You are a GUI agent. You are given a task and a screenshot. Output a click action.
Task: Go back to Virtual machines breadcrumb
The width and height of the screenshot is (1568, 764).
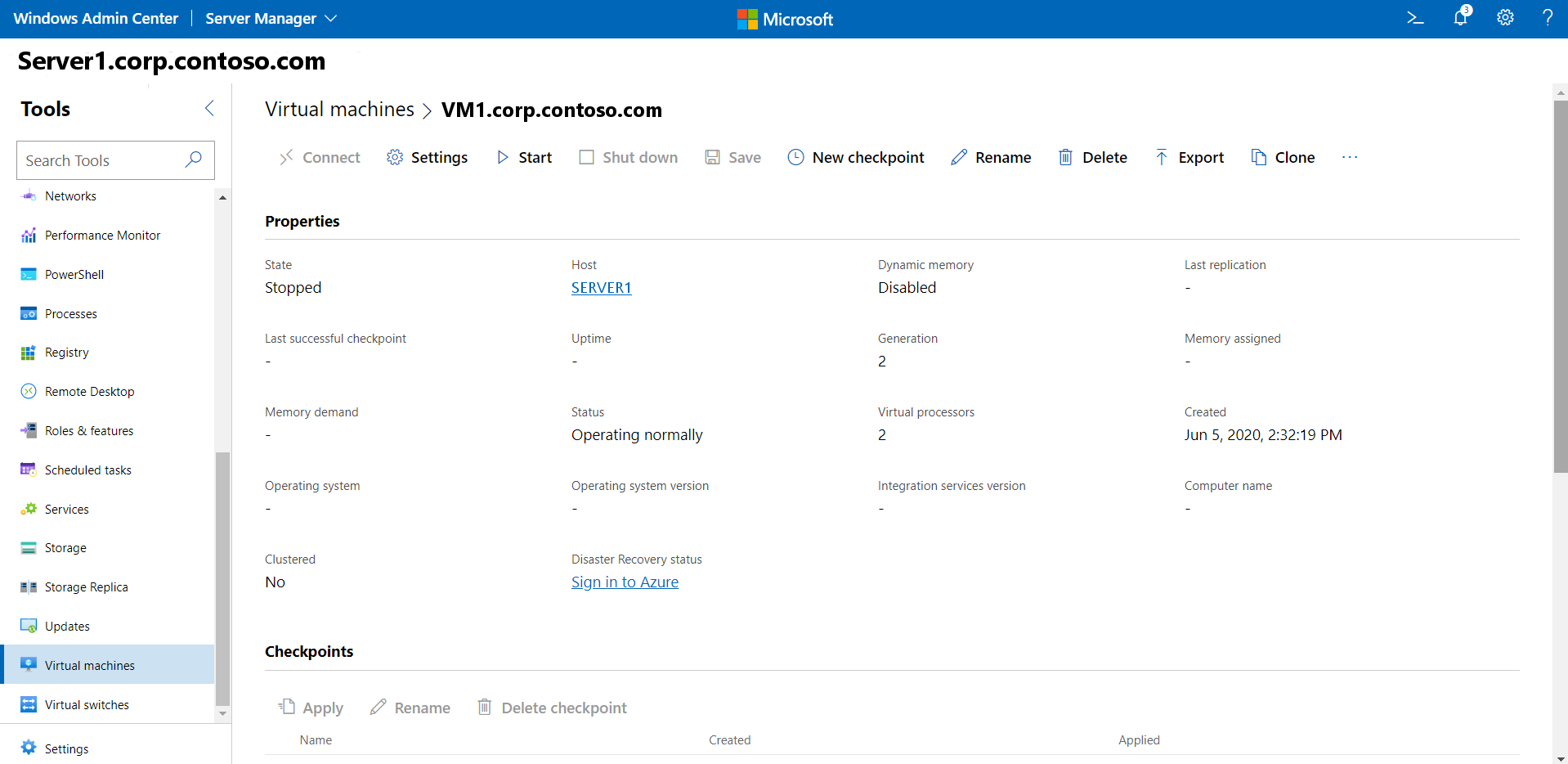point(339,109)
